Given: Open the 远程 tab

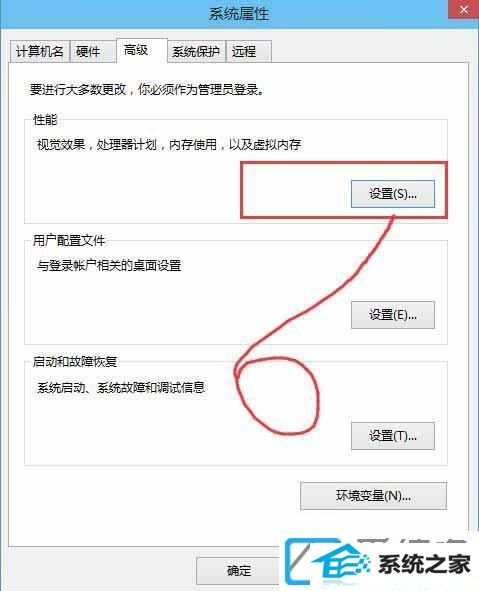Looking at the screenshot, I should pos(248,51).
